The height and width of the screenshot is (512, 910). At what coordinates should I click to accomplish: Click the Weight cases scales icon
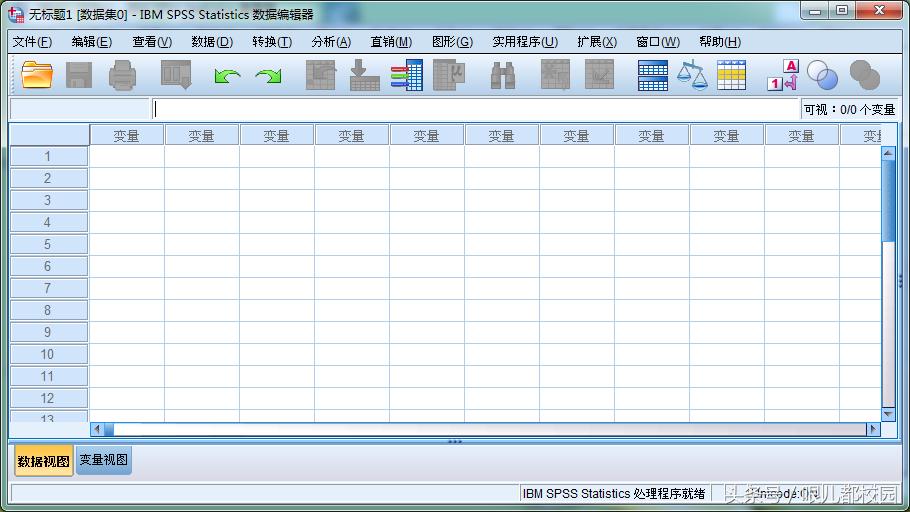click(692, 75)
